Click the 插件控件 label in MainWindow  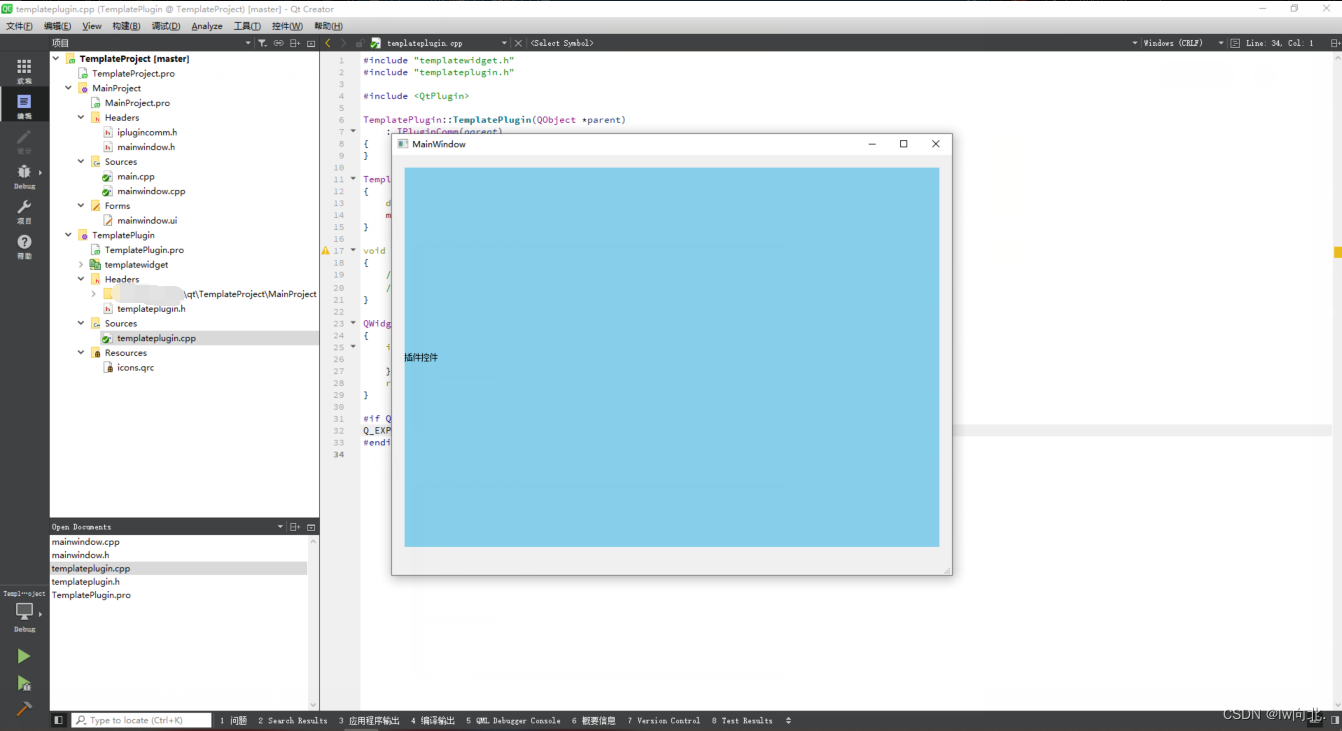coord(421,357)
